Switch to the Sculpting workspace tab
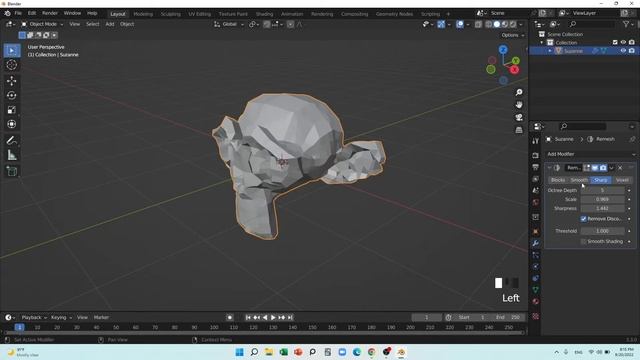This screenshot has height=360, width=640. (x=170, y=14)
